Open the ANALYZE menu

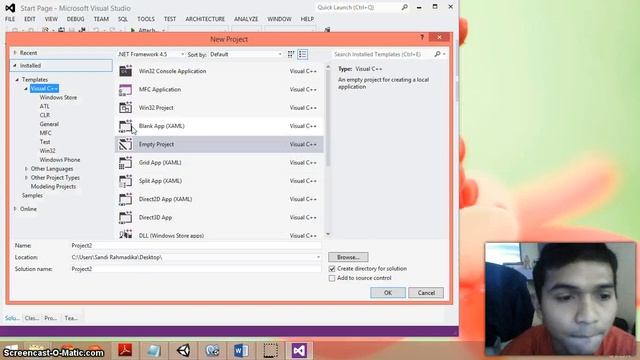tap(246, 19)
